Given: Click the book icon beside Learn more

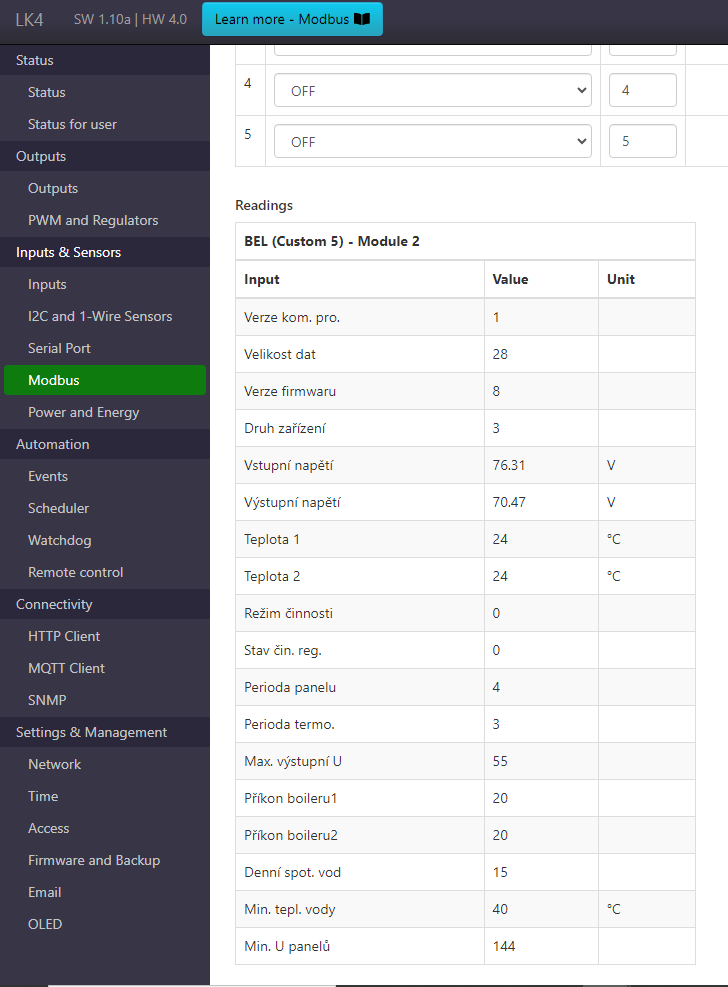Looking at the screenshot, I should tap(362, 19).
